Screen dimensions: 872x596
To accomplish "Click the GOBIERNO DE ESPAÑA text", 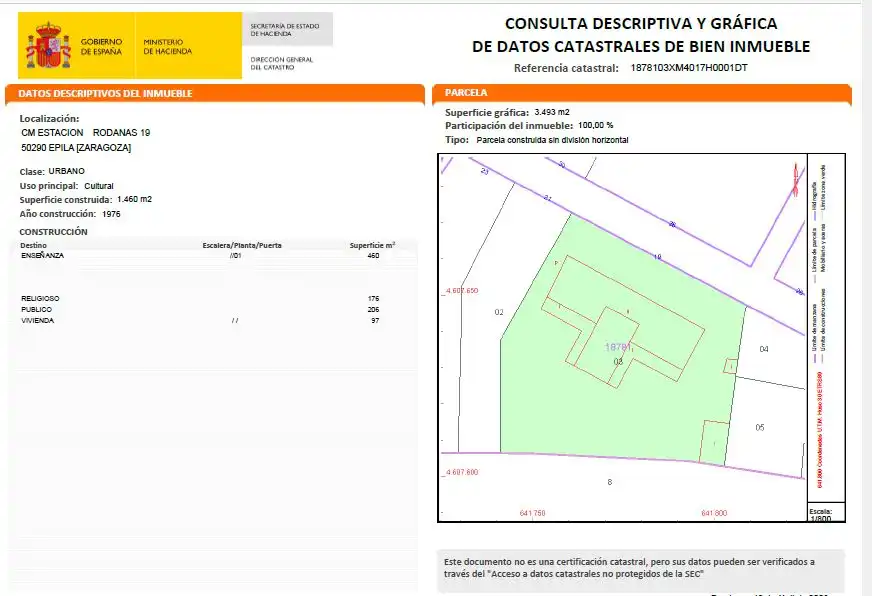I will point(101,47).
